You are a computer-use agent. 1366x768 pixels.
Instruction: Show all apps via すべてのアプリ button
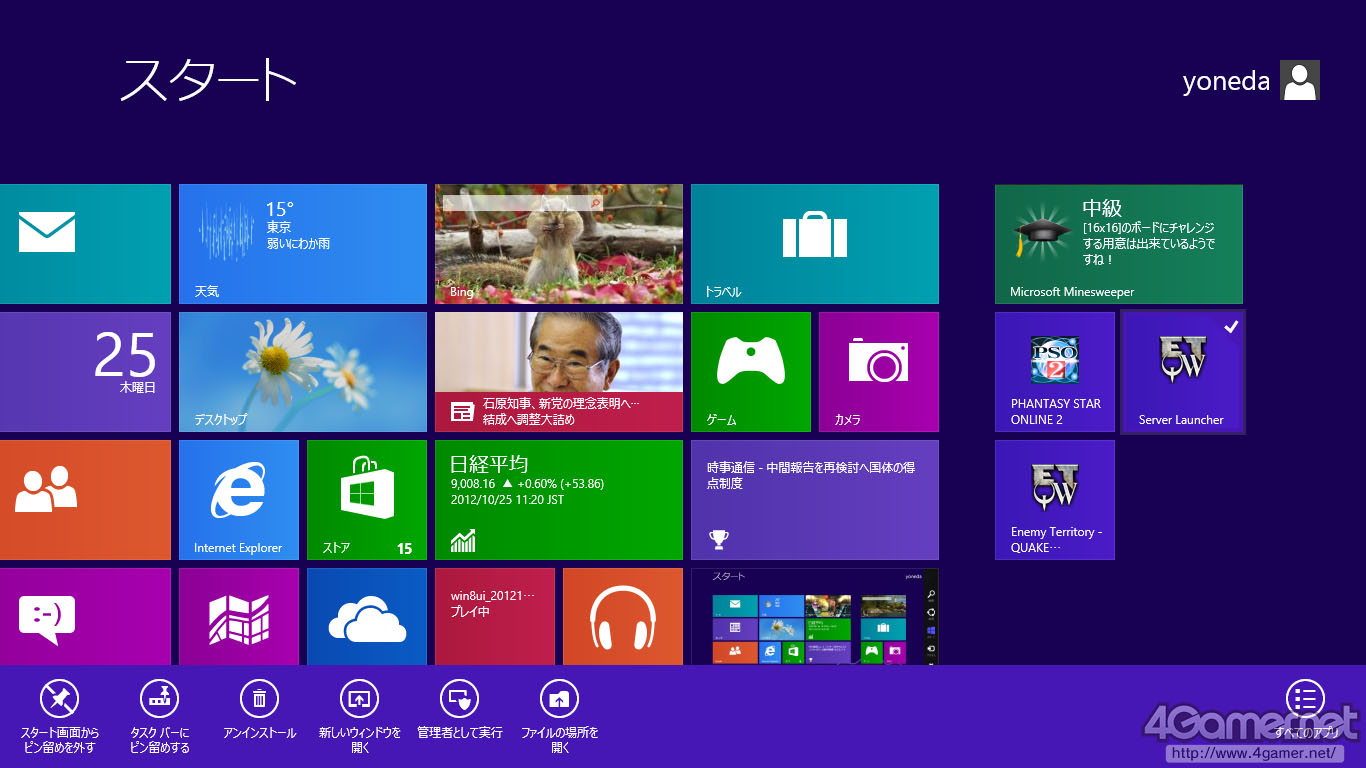tap(1305, 710)
